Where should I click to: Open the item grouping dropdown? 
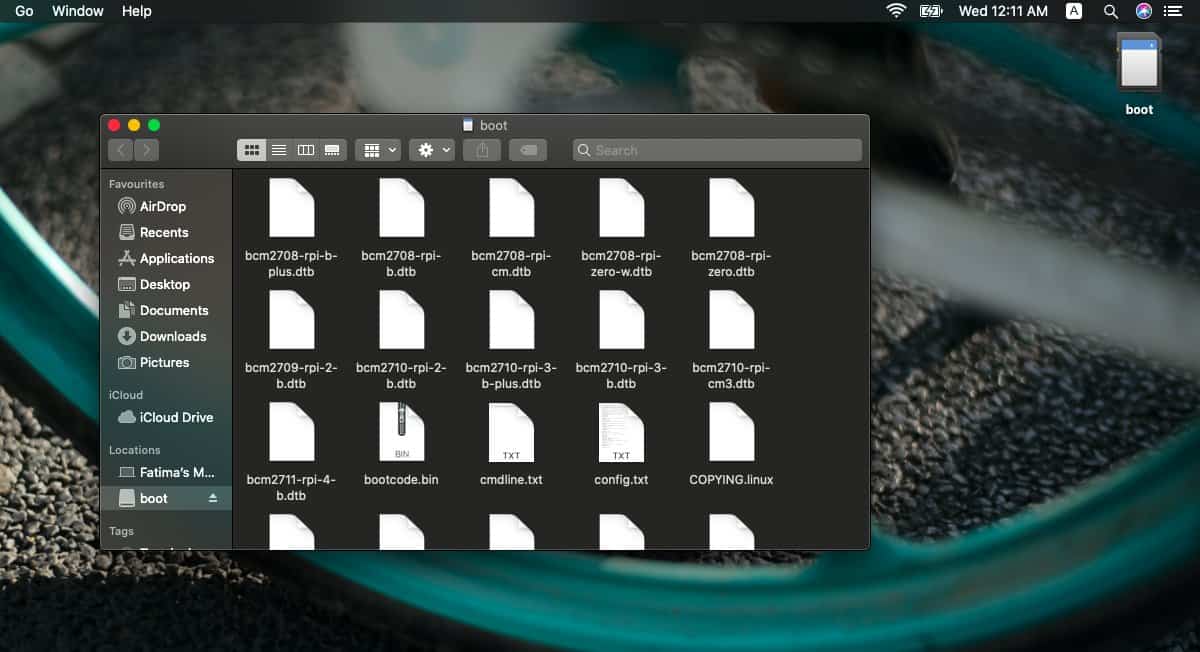pos(377,149)
